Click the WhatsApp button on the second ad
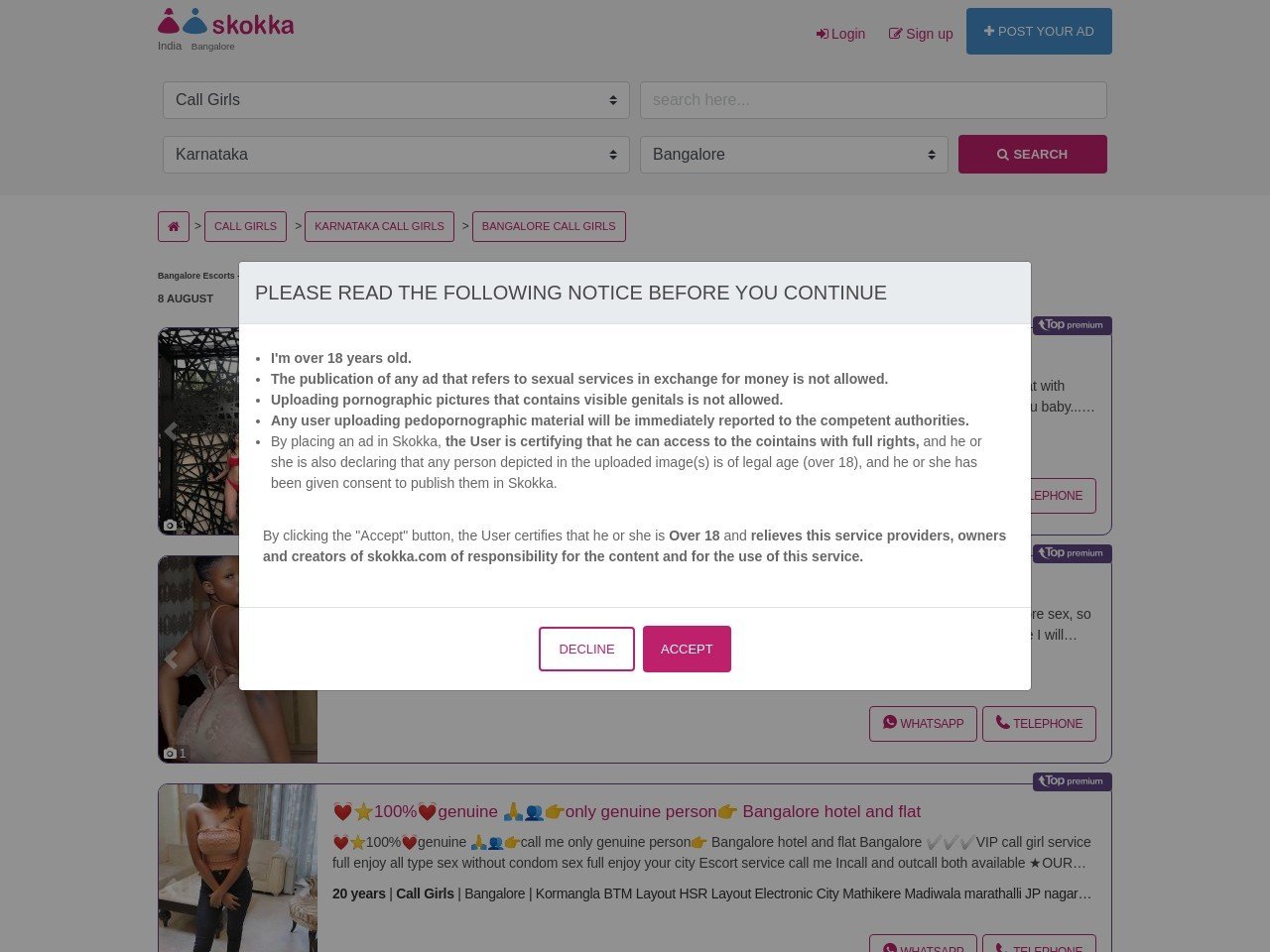The height and width of the screenshot is (952, 1270). [923, 724]
